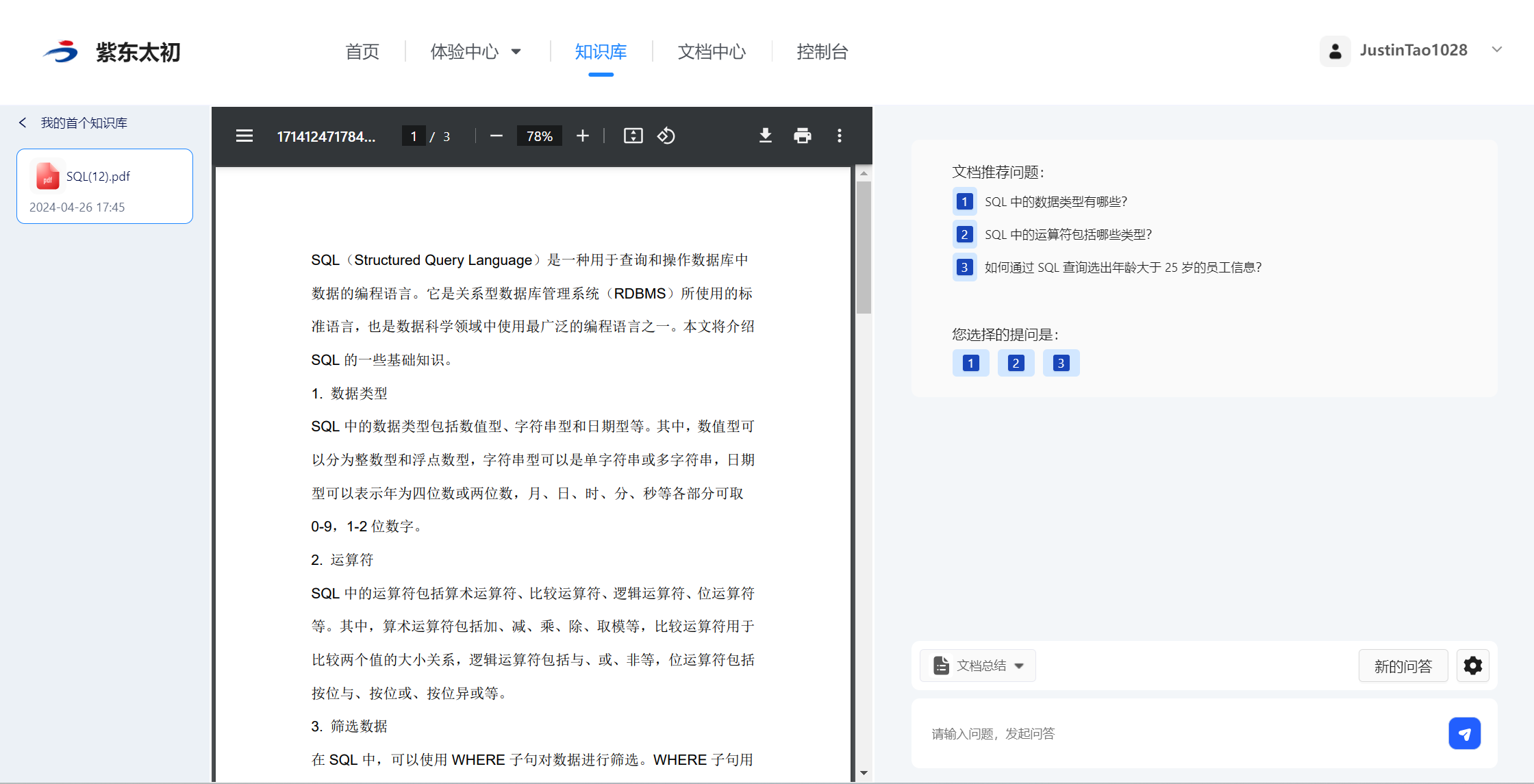
Task: Click the red PDF file icon
Action: pos(47,176)
